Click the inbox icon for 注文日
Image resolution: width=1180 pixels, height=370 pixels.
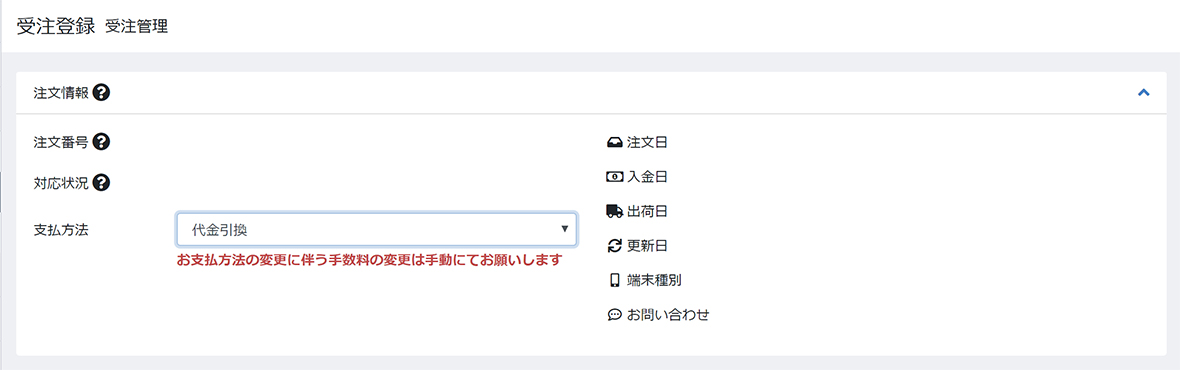point(614,142)
